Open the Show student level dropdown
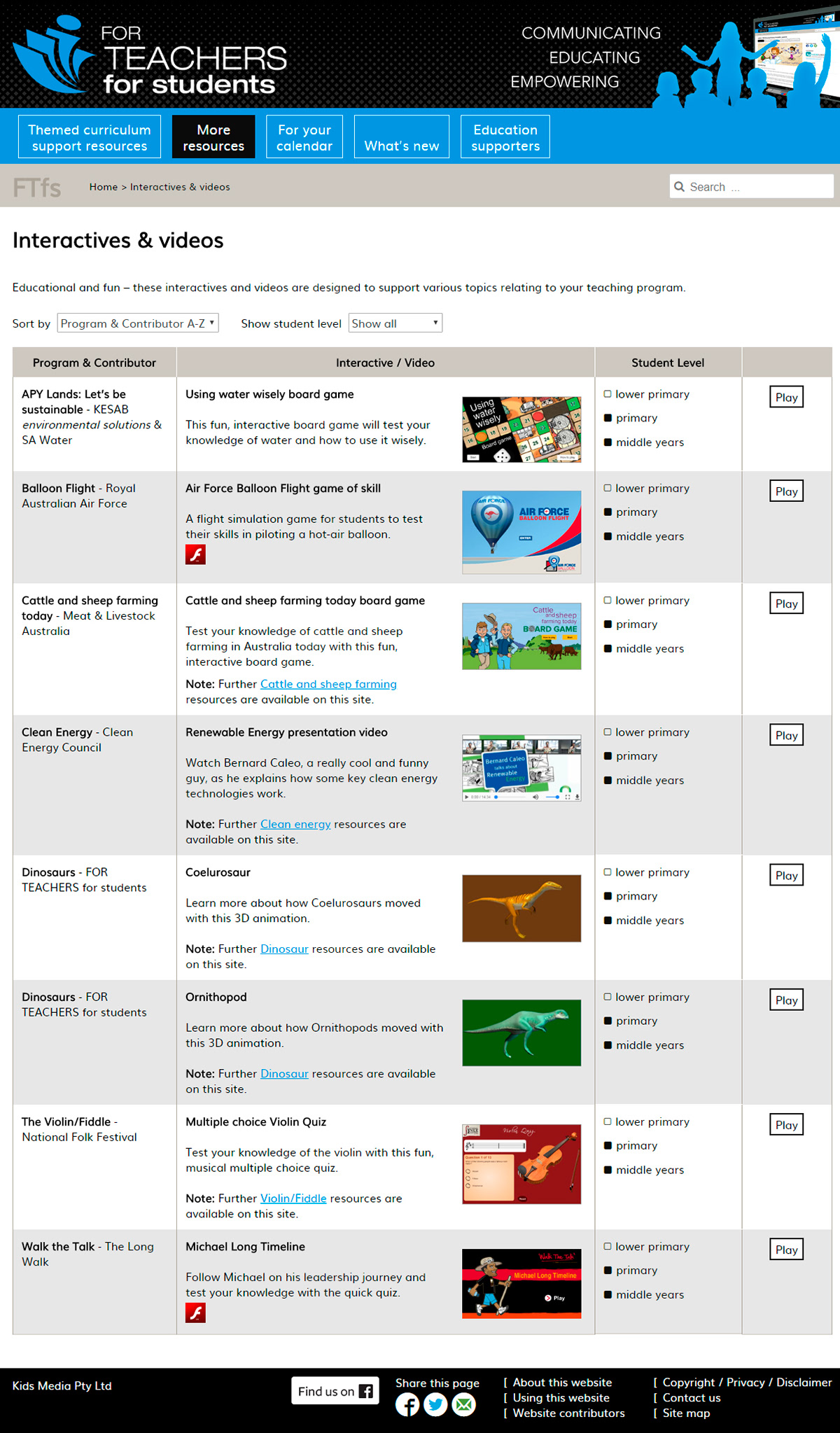The height and width of the screenshot is (1433, 840). (x=395, y=323)
